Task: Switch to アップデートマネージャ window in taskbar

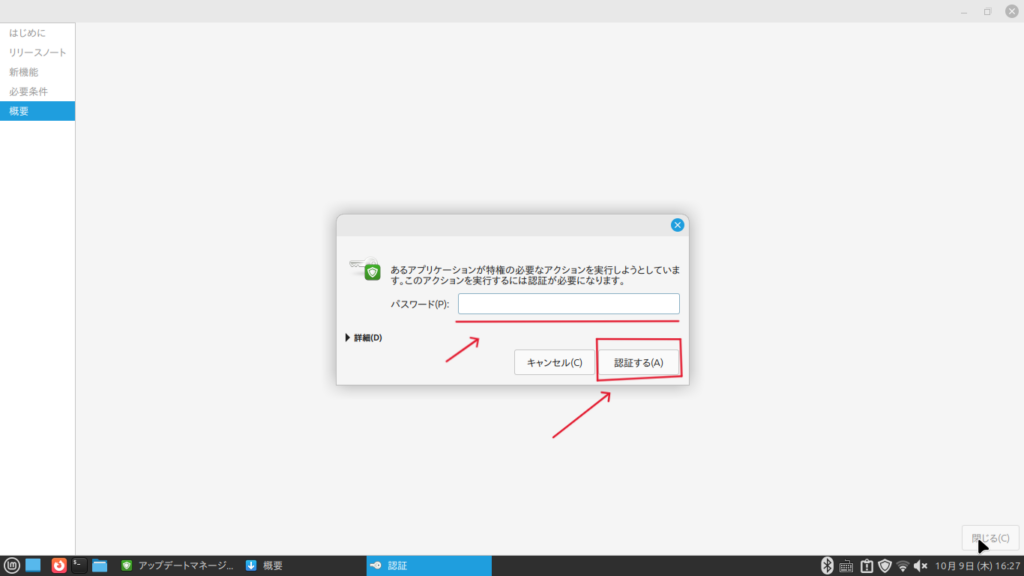Action: [176, 565]
